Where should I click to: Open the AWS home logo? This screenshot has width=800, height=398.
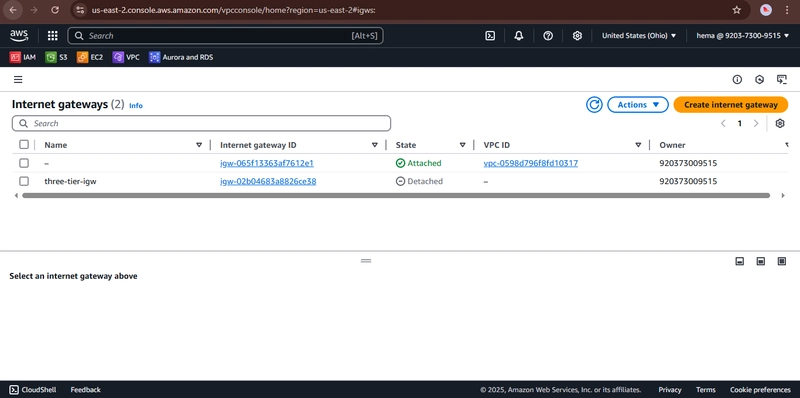tap(19, 35)
